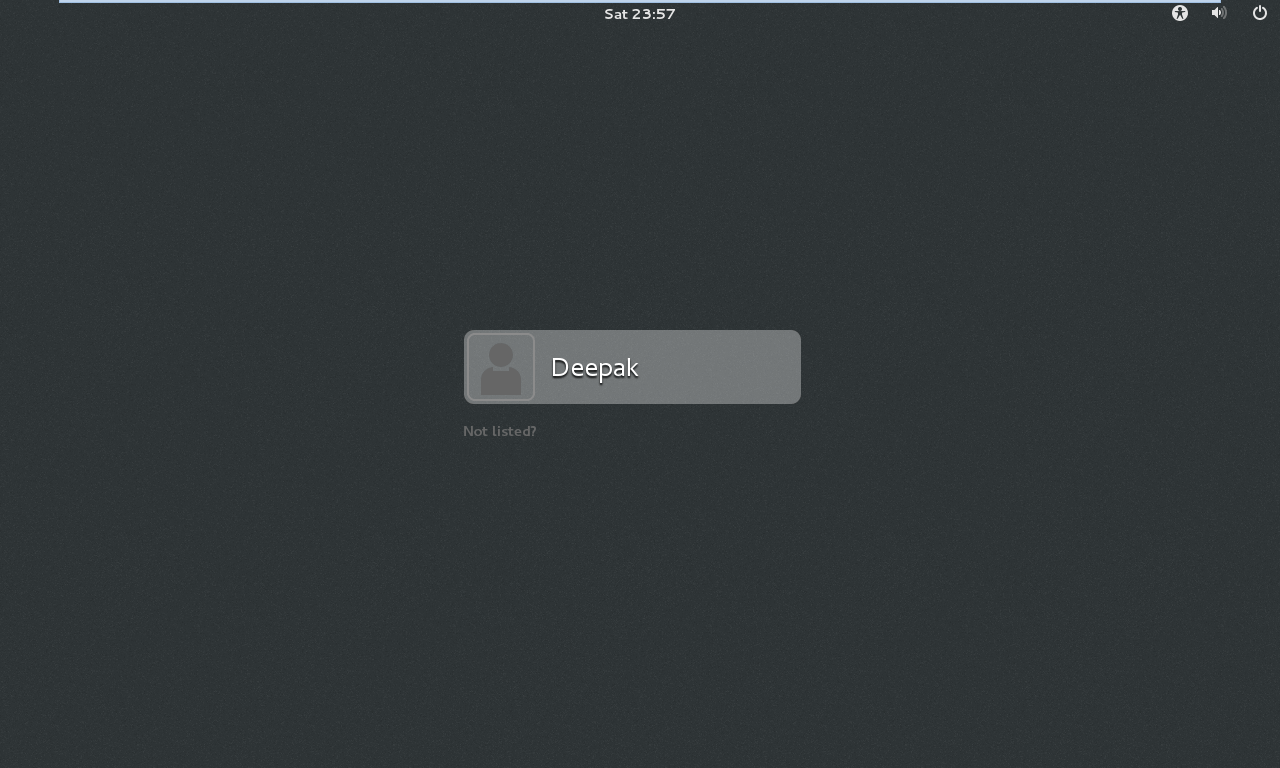This screenshot has height=768, width=1280.
Task: Click the day and time in panel
Action: point(640,14)
